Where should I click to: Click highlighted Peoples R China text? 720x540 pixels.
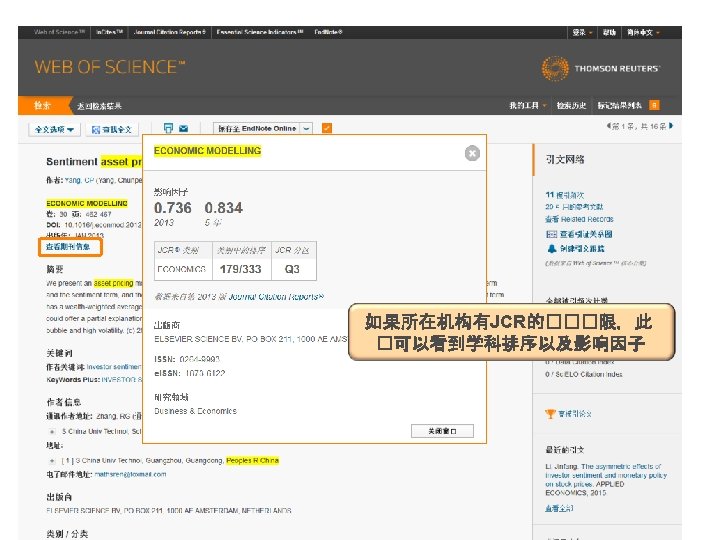(x=253, y=460)
